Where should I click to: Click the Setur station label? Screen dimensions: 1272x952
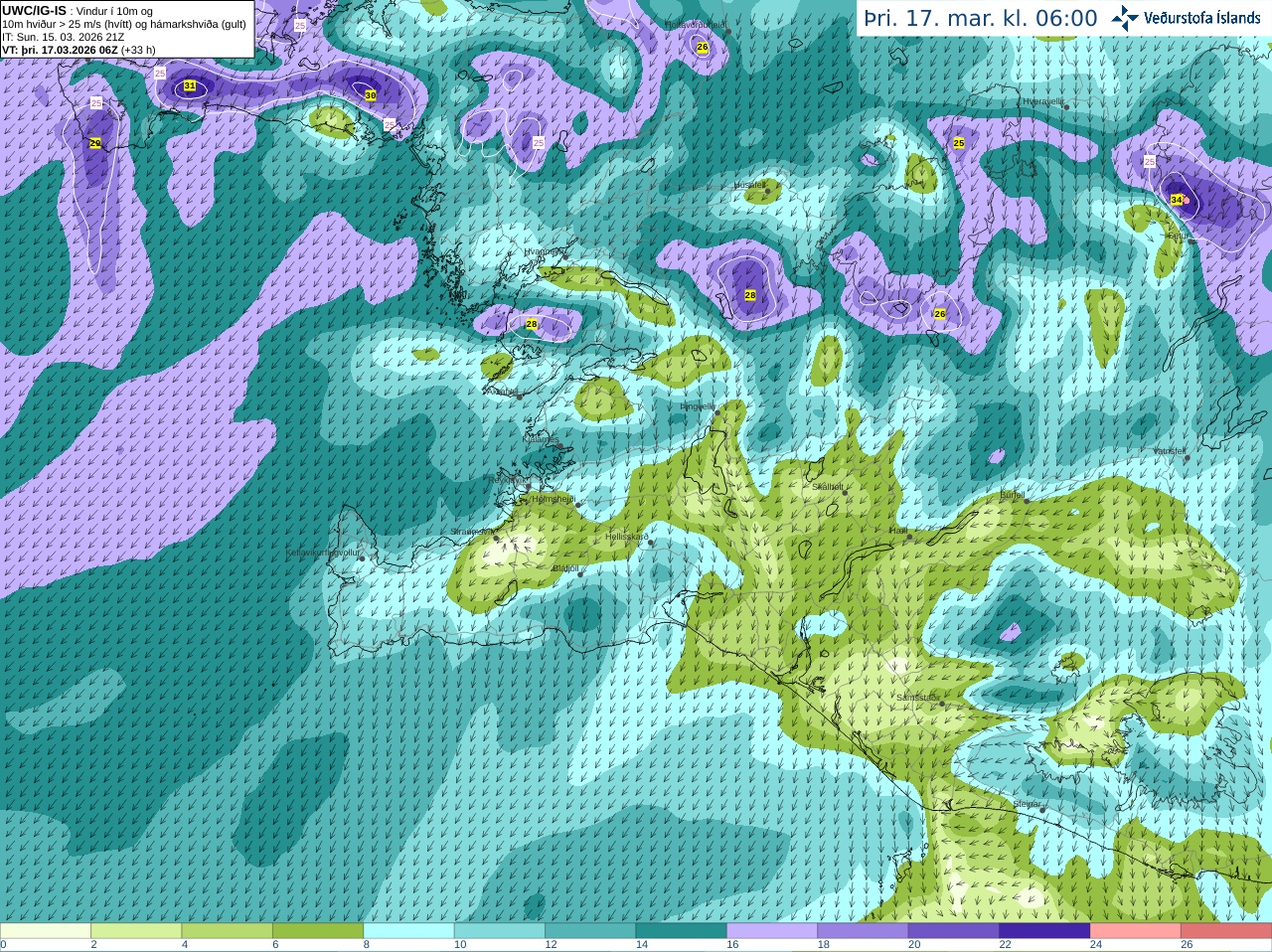1177,237
